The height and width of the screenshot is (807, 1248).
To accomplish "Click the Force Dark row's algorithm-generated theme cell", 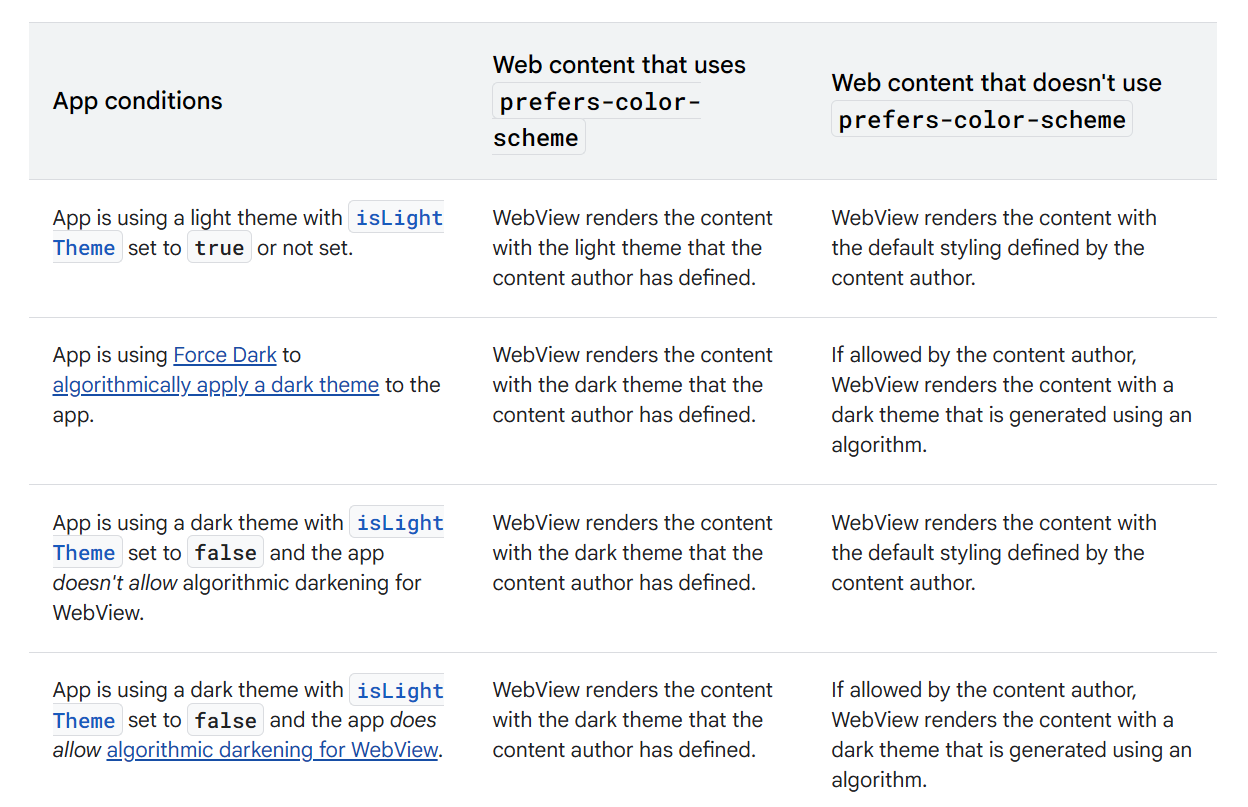I will click(1011, 400).
